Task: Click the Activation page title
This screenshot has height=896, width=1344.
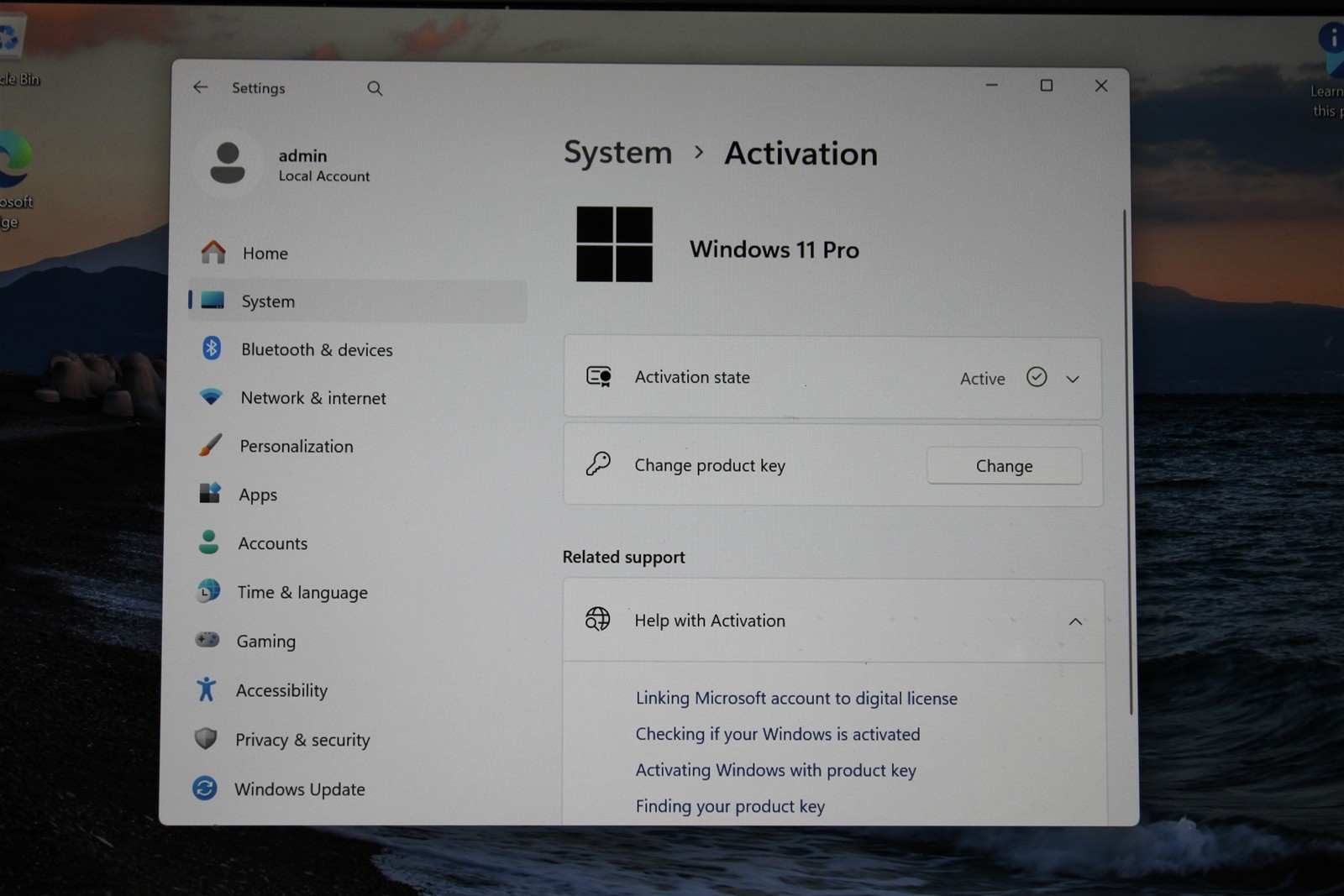Action: coord(801,154)
